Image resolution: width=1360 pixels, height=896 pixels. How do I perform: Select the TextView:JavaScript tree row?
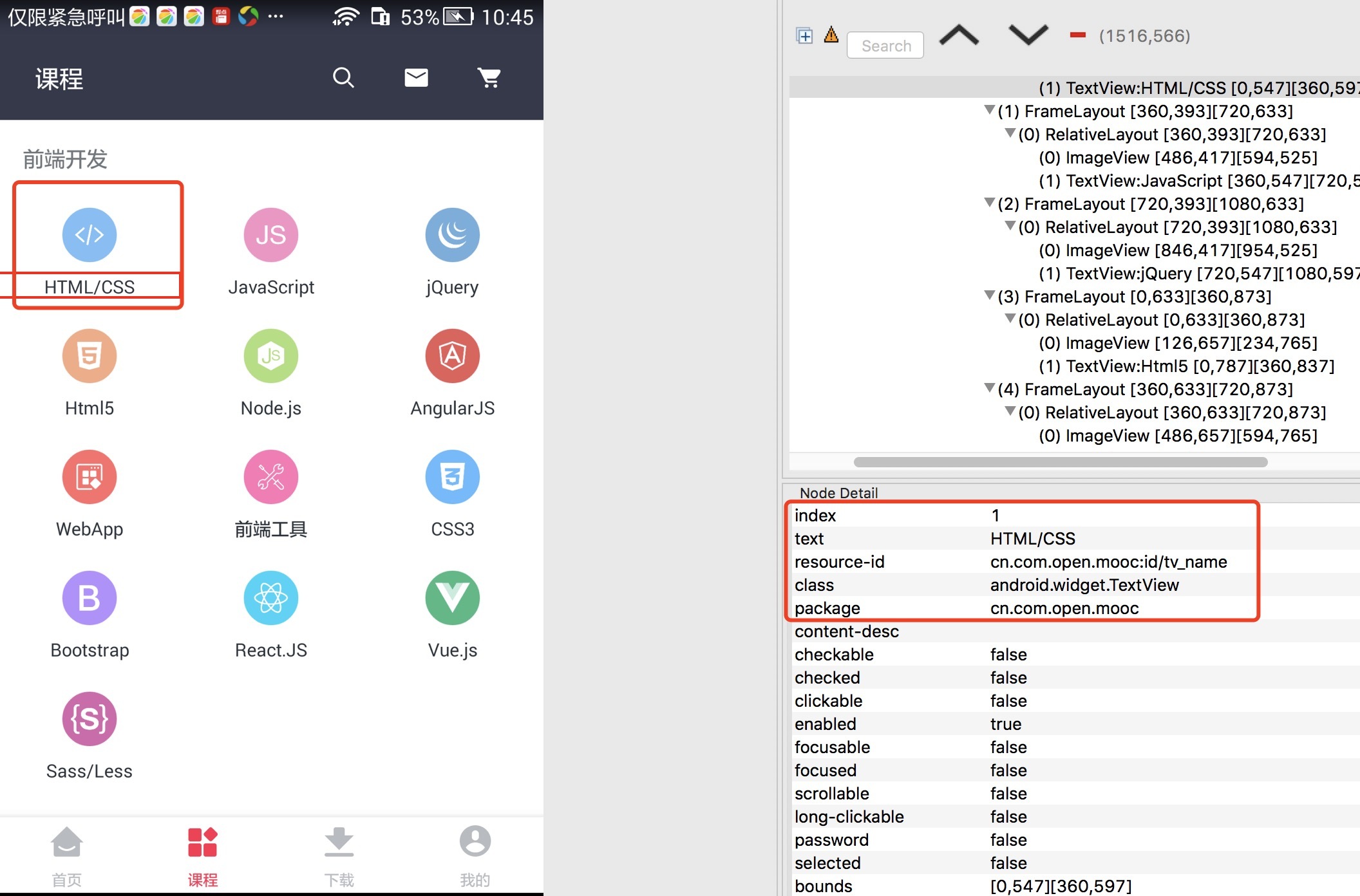[x=1075, y=181]
